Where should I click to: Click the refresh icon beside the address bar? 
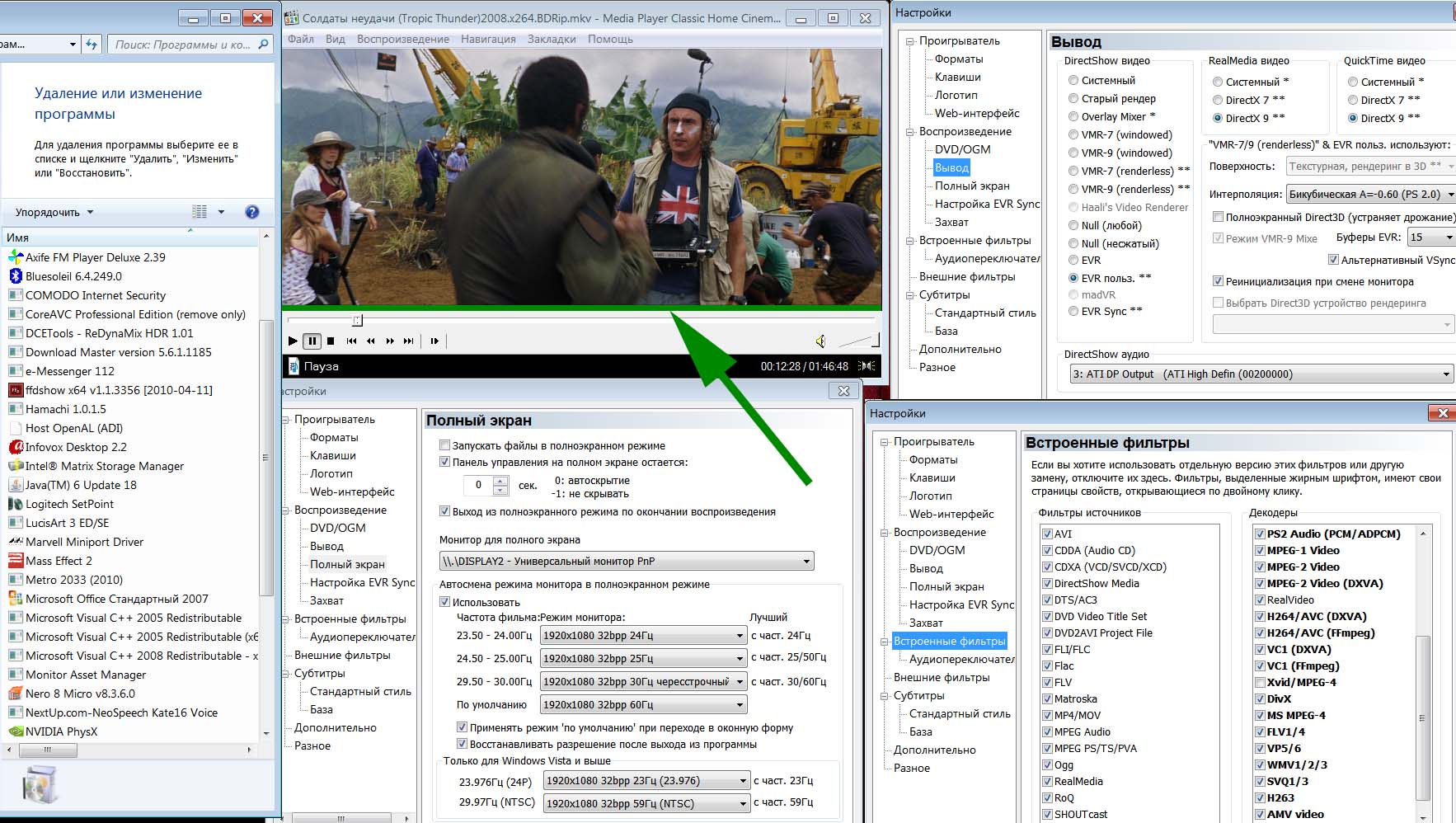pos(92,44)
